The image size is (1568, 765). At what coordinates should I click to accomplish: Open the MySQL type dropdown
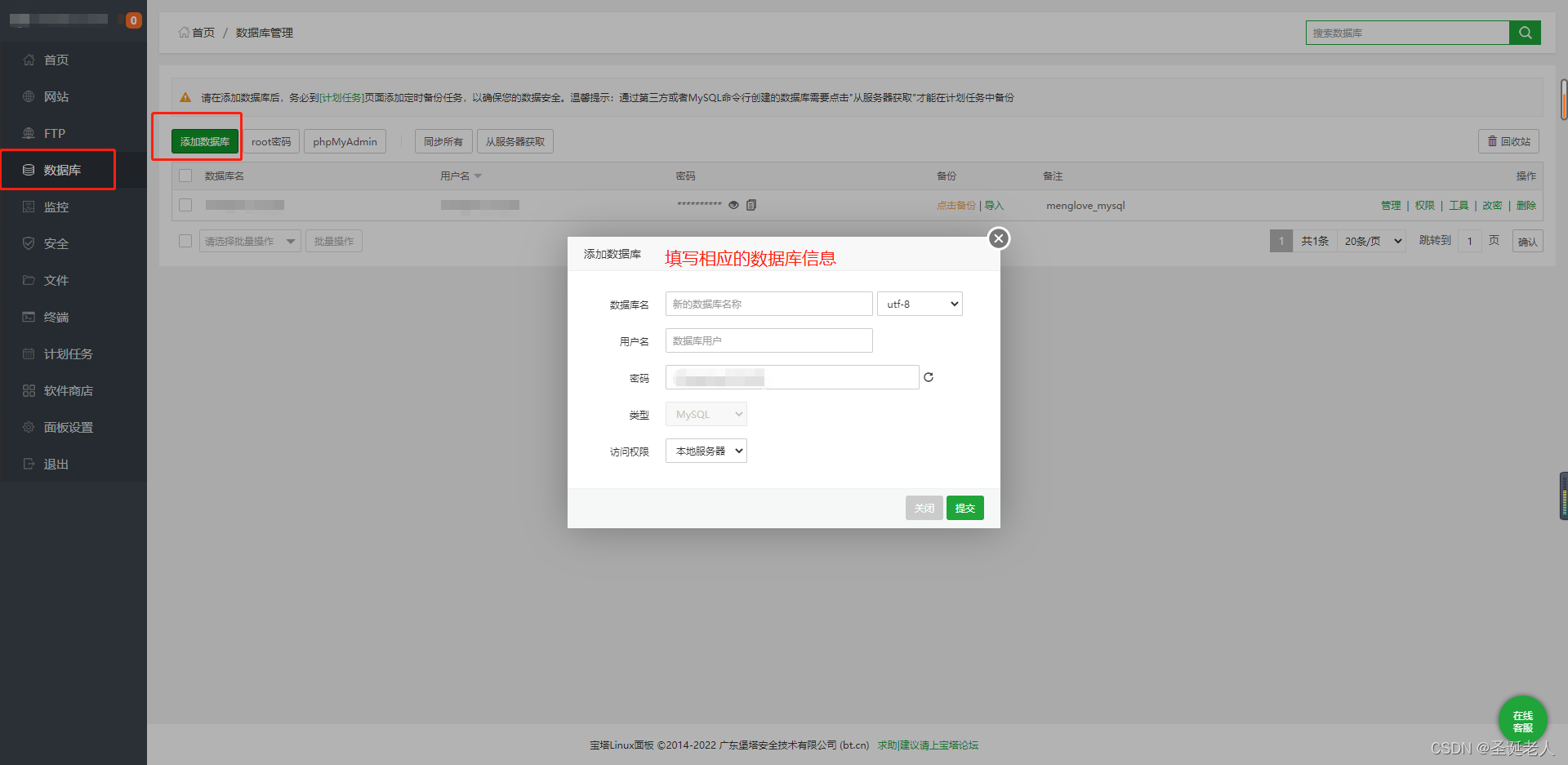click(x=706, y=414)
